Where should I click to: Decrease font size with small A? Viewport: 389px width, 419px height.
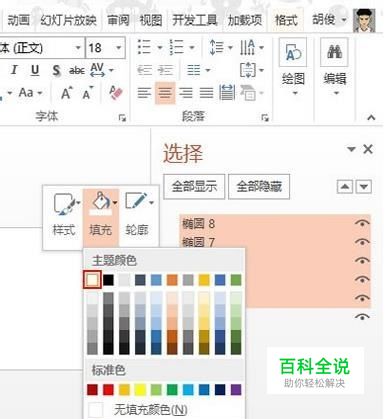(x=87, y=94)
